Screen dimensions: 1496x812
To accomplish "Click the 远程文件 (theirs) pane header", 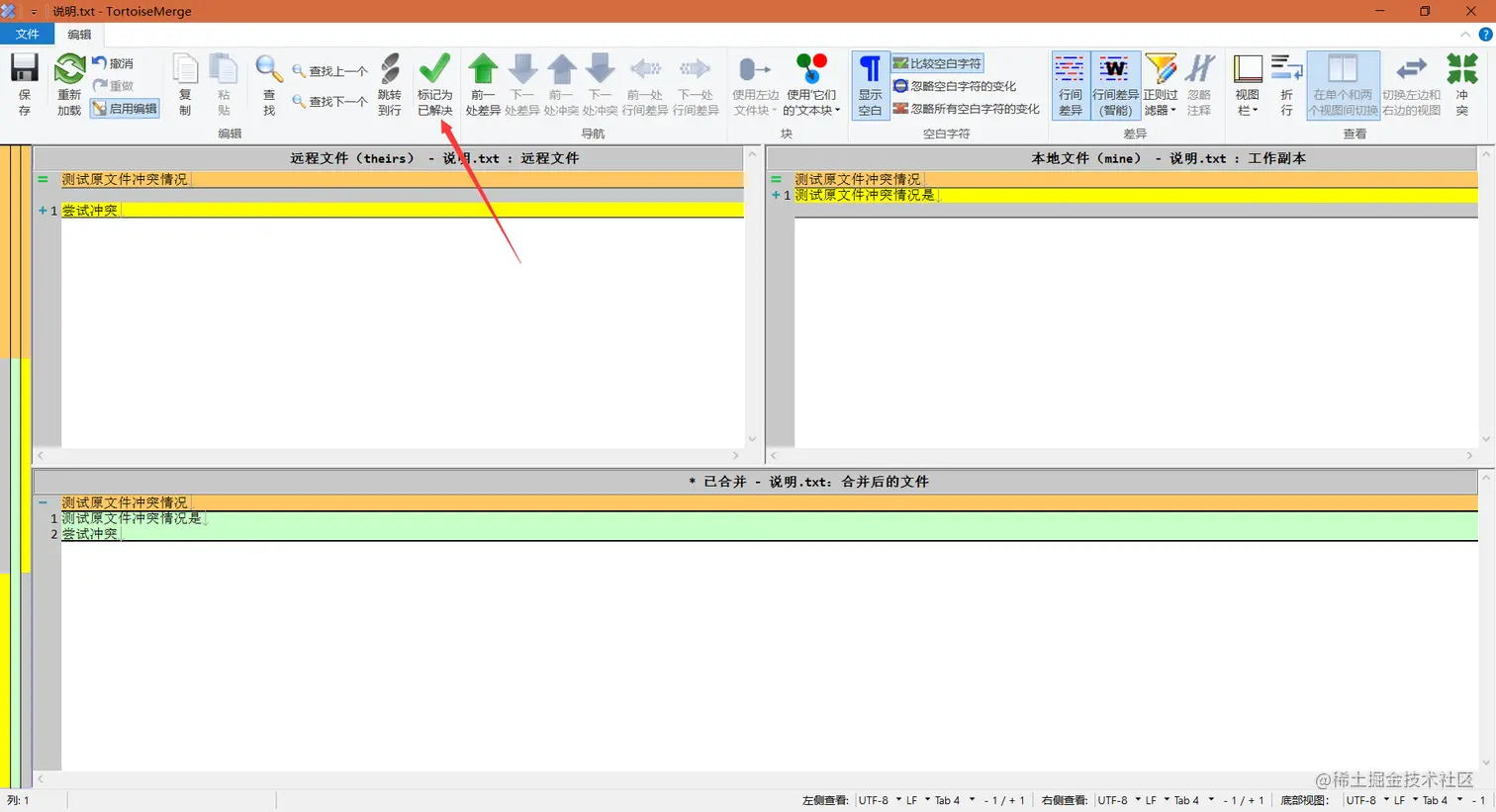I will click(x=388, y=158).
